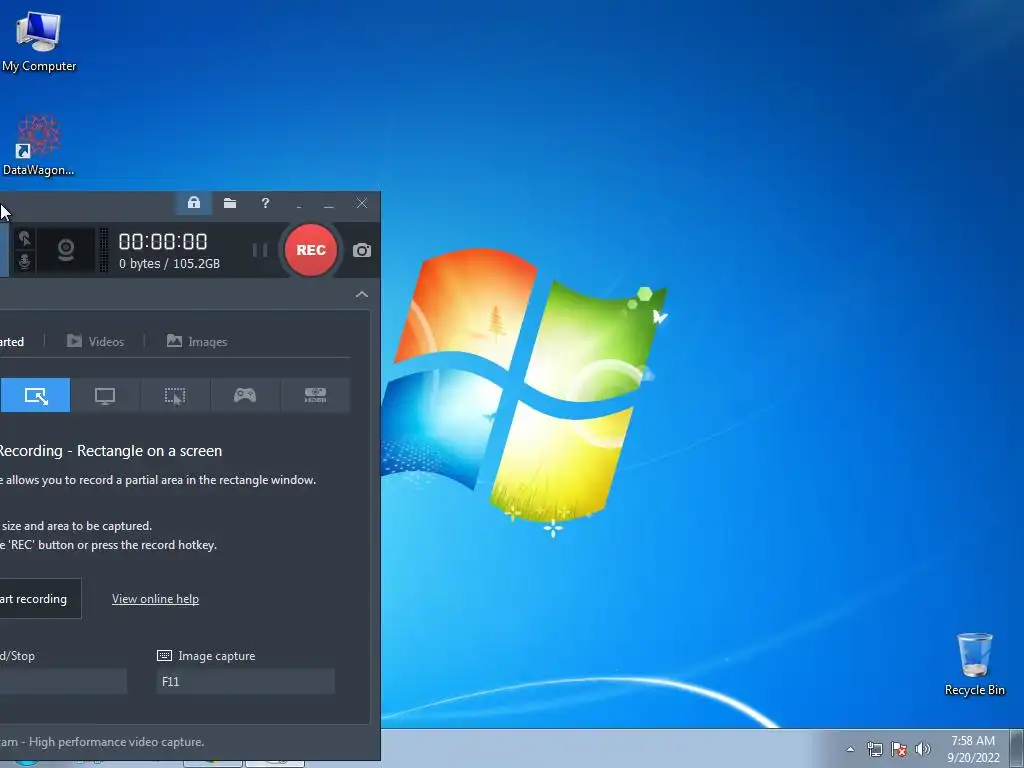Image resolution: width=1024 pixels, height=768 pixels.
Task: Select Fullscreen recording mode monitor icon
Action: [x=104, y=395]
